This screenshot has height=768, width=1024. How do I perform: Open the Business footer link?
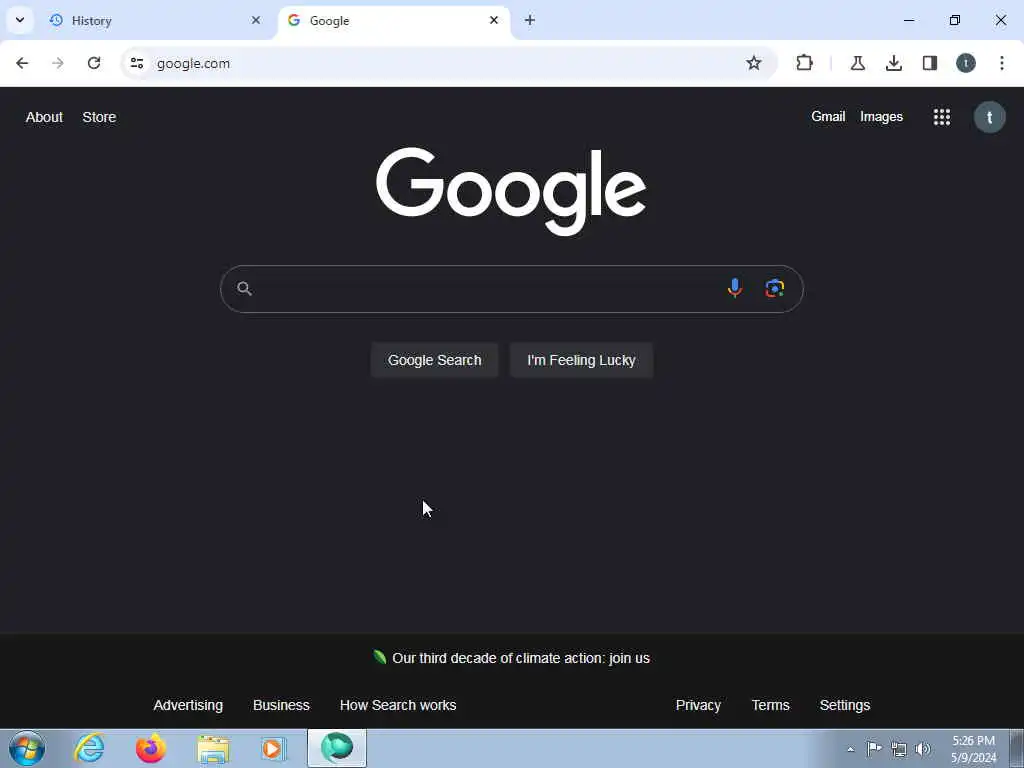[x=281, y=705]
